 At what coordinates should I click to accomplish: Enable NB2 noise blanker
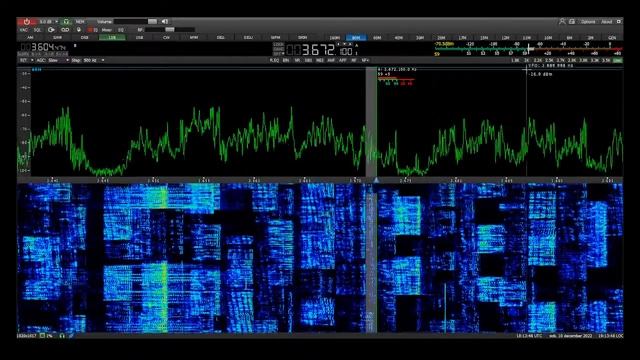click(x=320, y=60)
